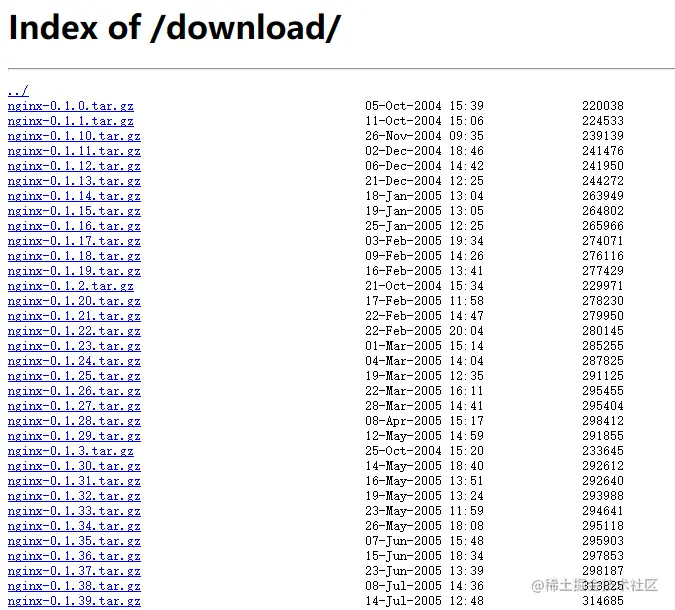675x610 pixels.
Task: Select the nginx-0.1.28.tar.gz link
Action: (74, 421)
